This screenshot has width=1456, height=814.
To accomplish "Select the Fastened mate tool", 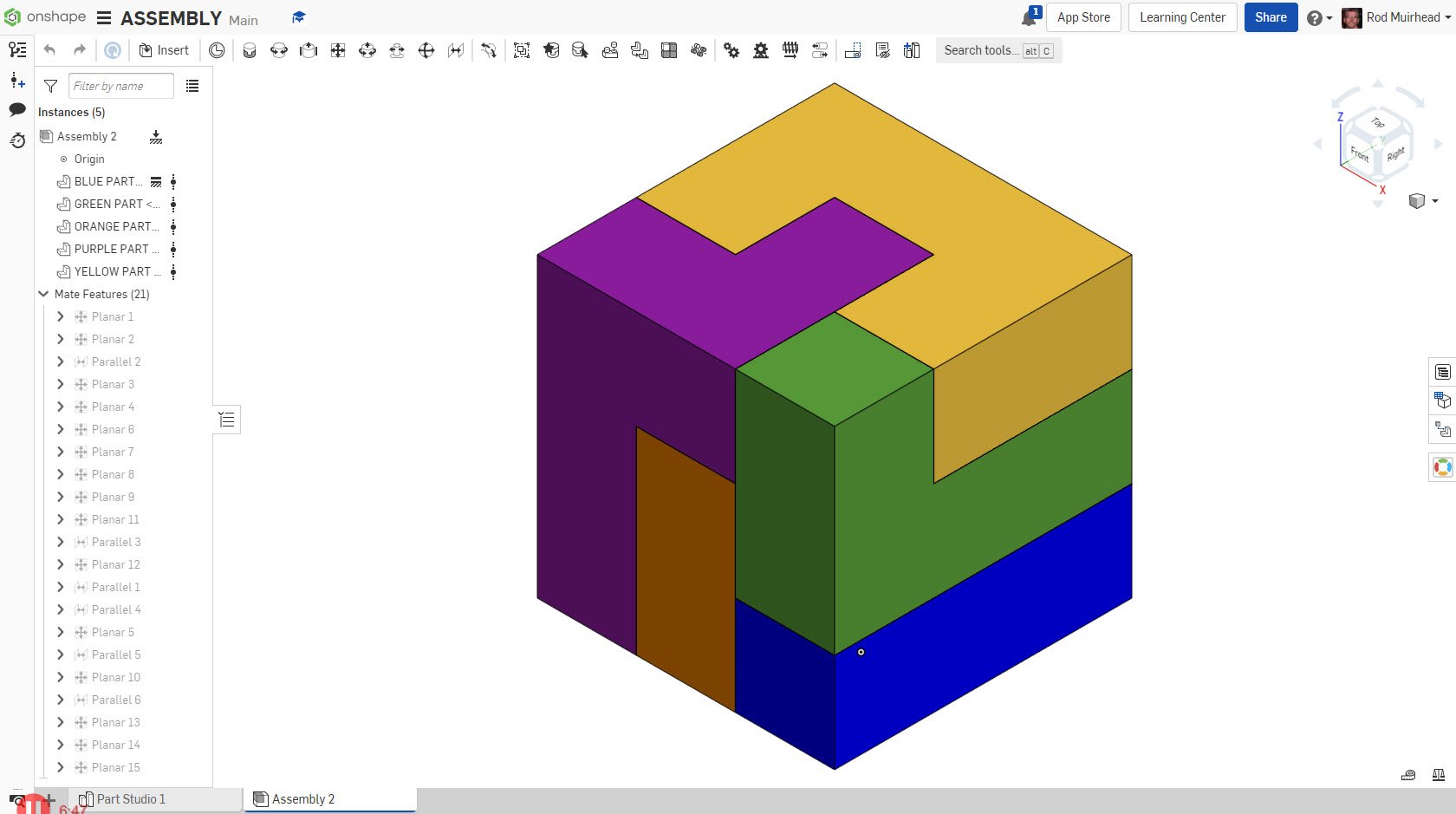I will pyautogui.click(x=250, y=50).
